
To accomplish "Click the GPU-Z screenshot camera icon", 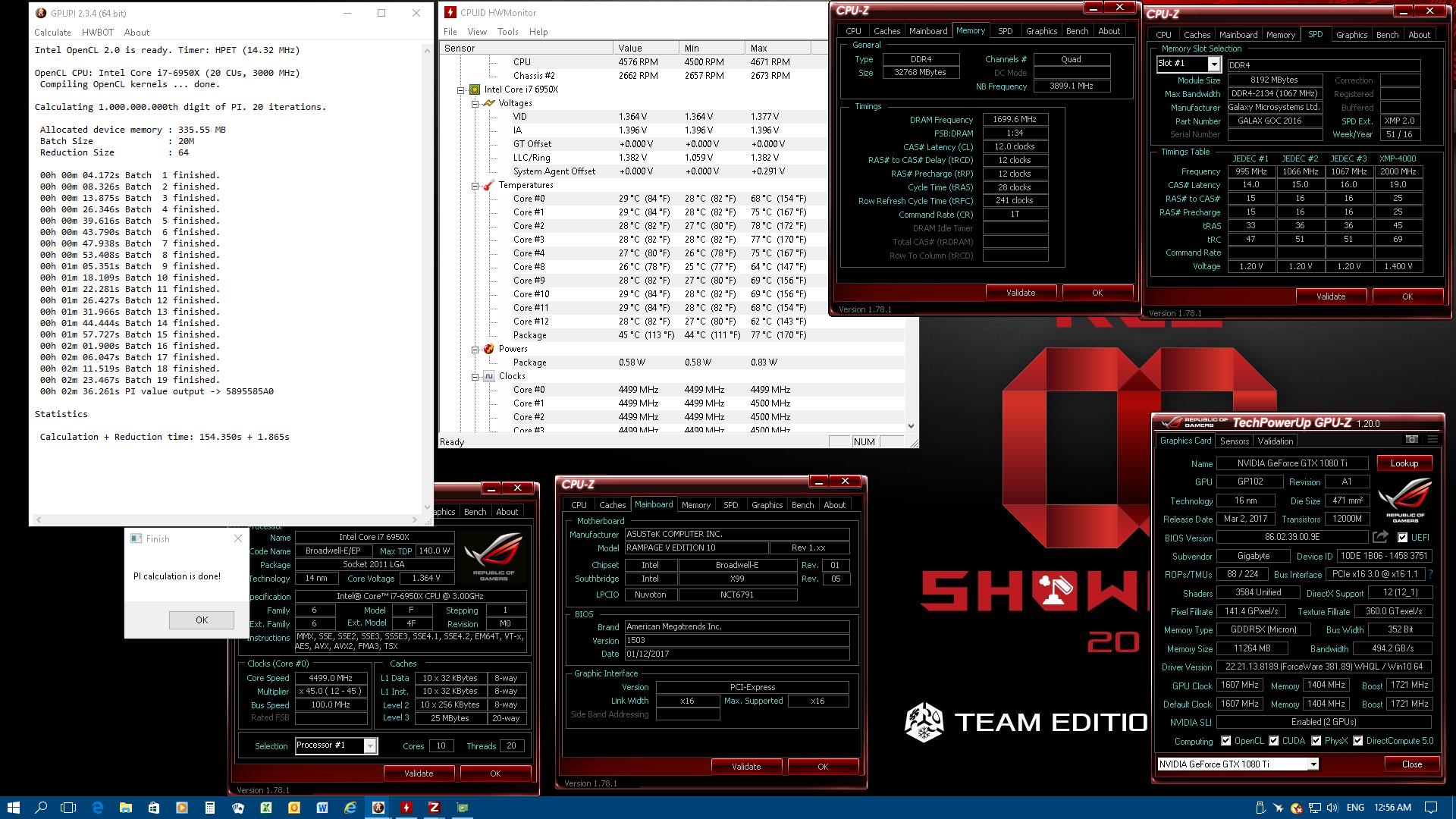I will point(1411,439).
